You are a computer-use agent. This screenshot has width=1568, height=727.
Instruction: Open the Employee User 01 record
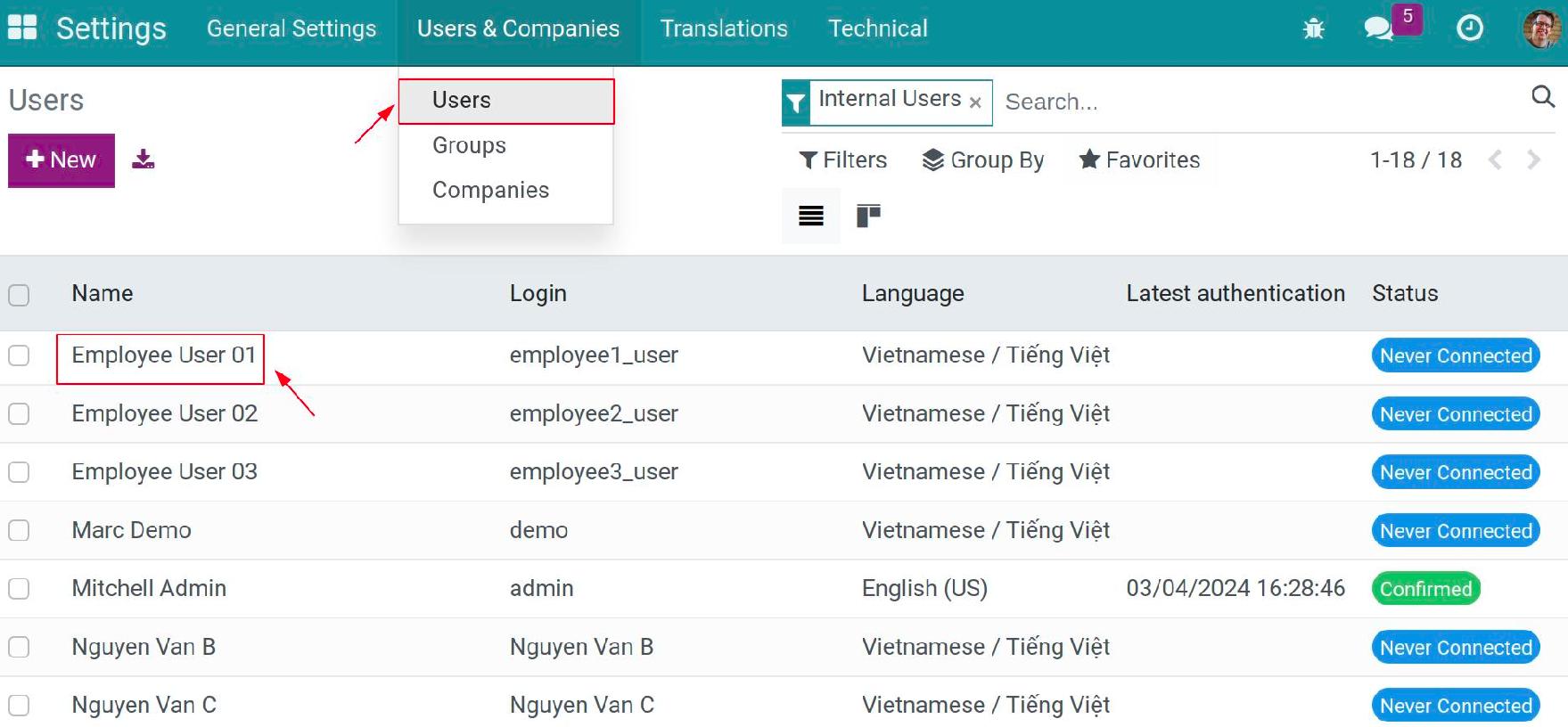coord(164,355)
